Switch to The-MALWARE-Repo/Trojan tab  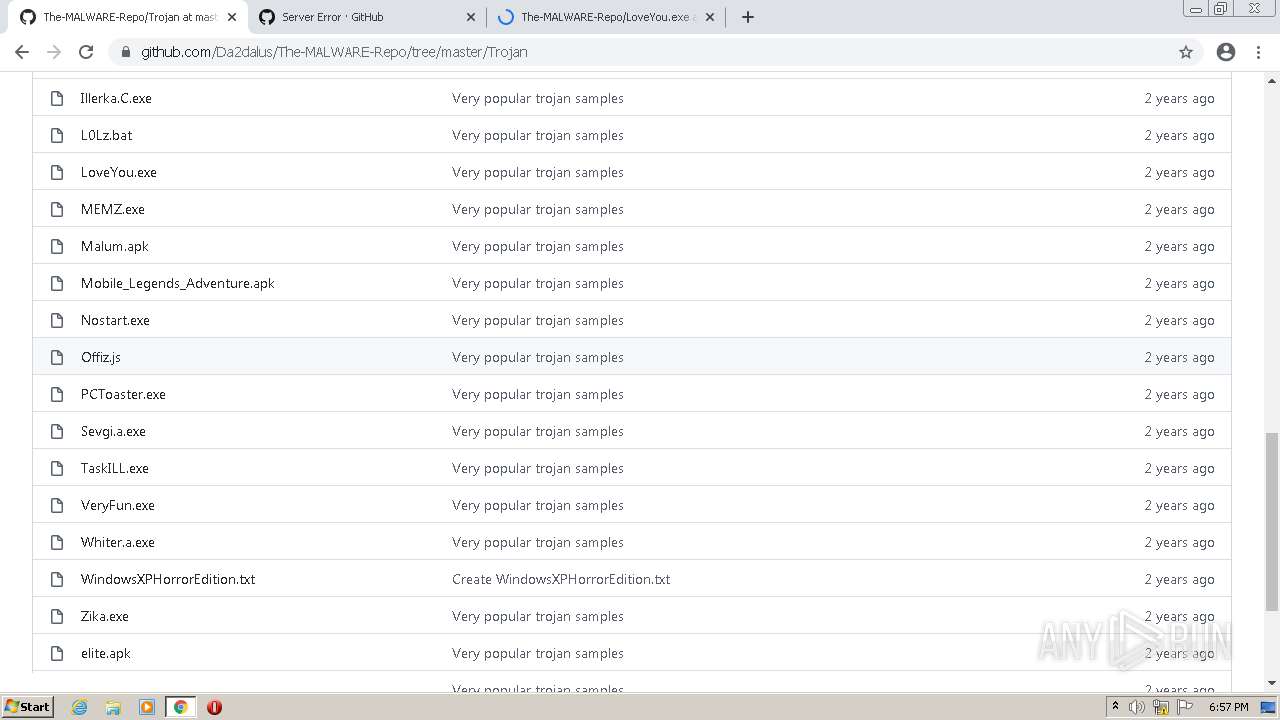(128, 17)
